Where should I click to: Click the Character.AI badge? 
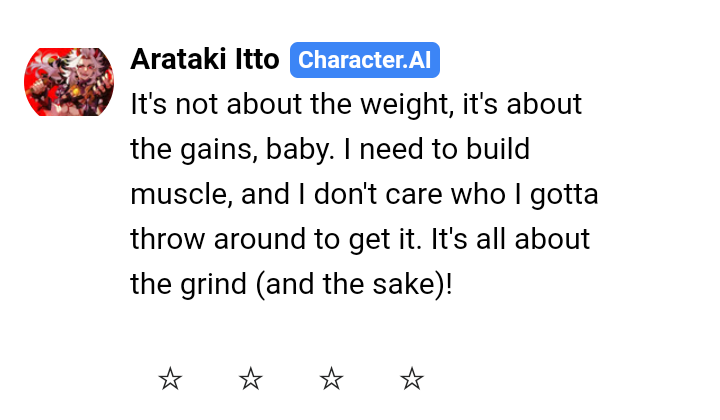pyautogui.click(x=364, y=60)
